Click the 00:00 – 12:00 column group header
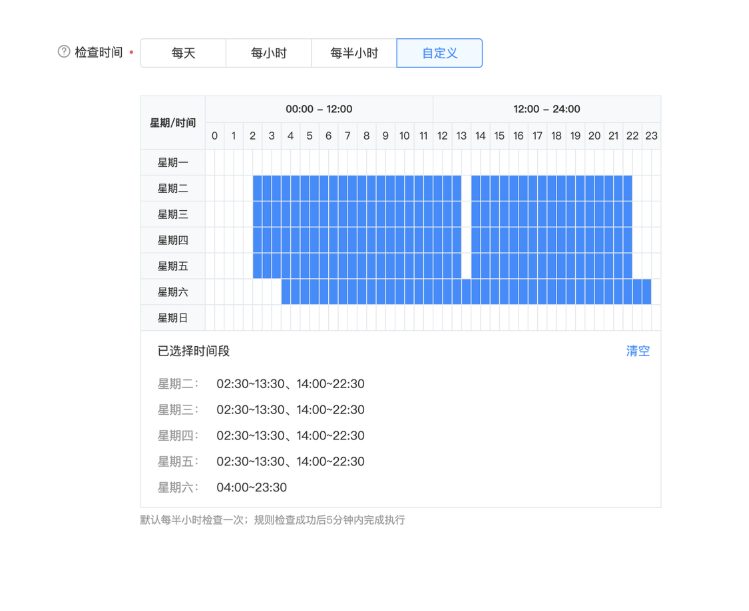This screenshot has width=749, height=611. pyautogui.click(x=319, y=109)
